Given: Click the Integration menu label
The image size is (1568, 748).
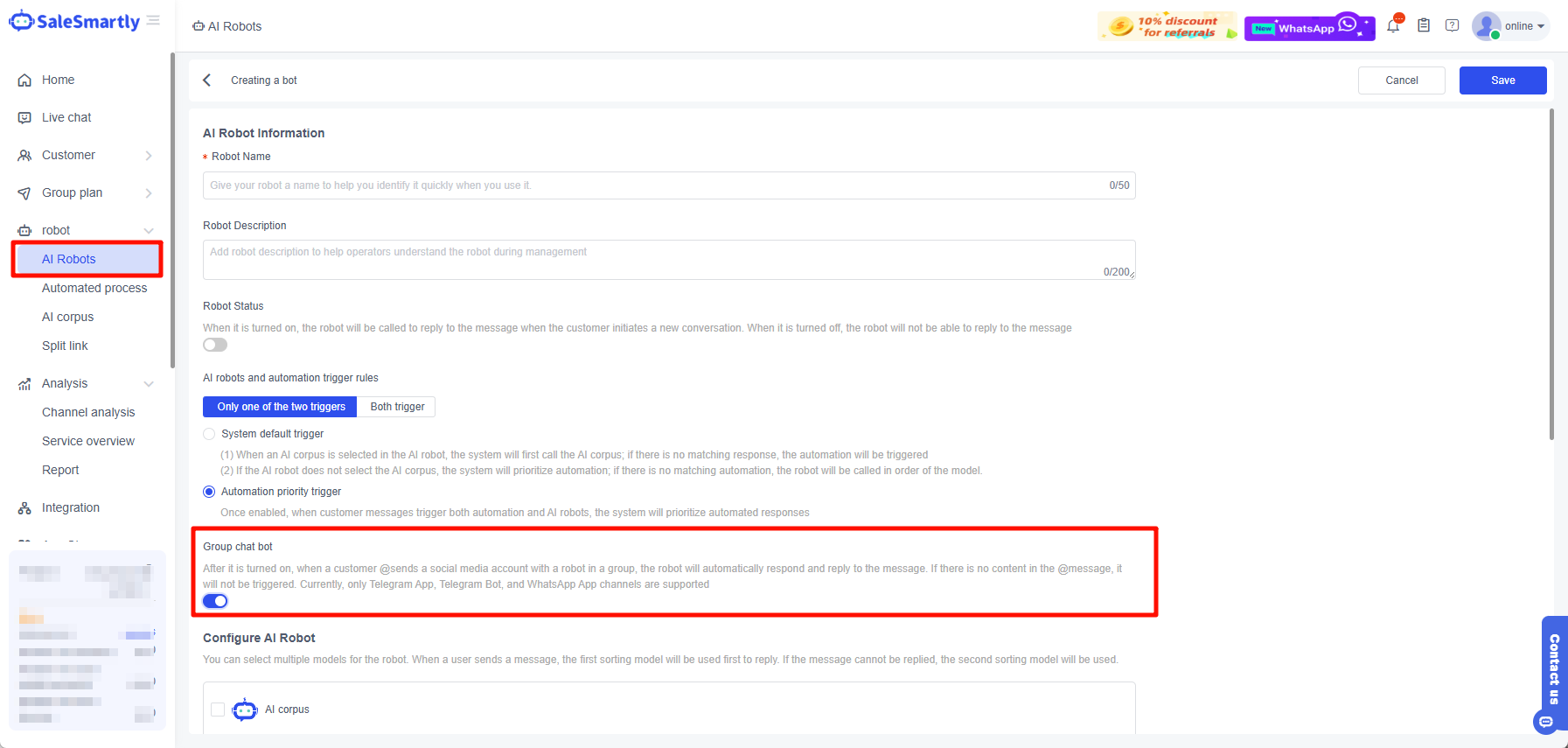Looking at the screenshot, I should coord(71,507).
